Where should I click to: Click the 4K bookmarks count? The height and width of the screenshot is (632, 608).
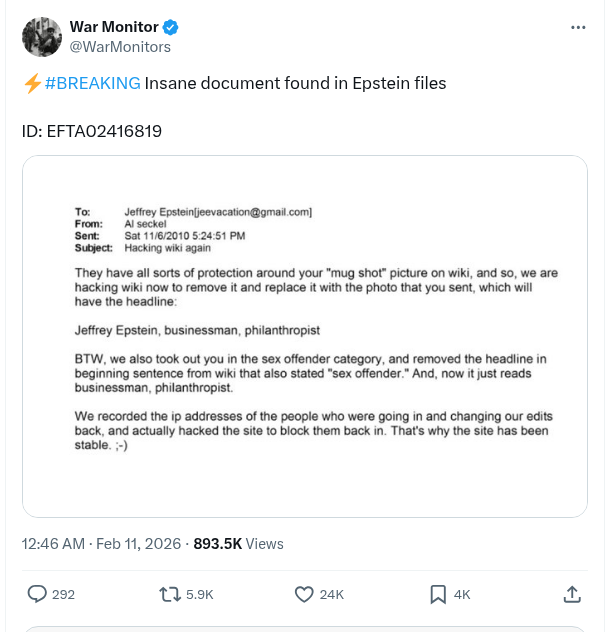(462, 594)
